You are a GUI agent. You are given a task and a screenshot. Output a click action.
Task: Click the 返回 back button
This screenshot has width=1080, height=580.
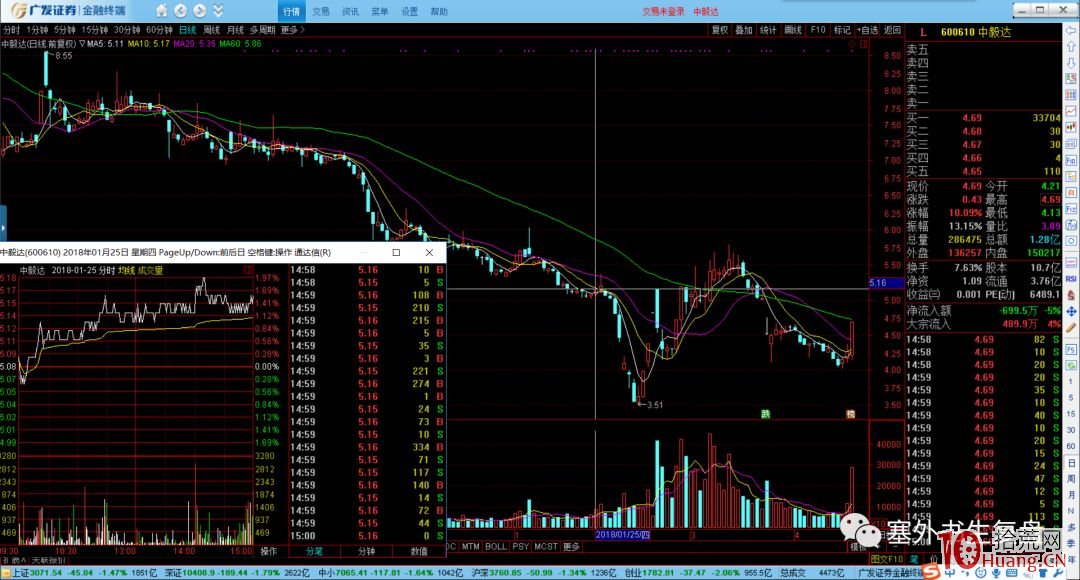point(892,30)
